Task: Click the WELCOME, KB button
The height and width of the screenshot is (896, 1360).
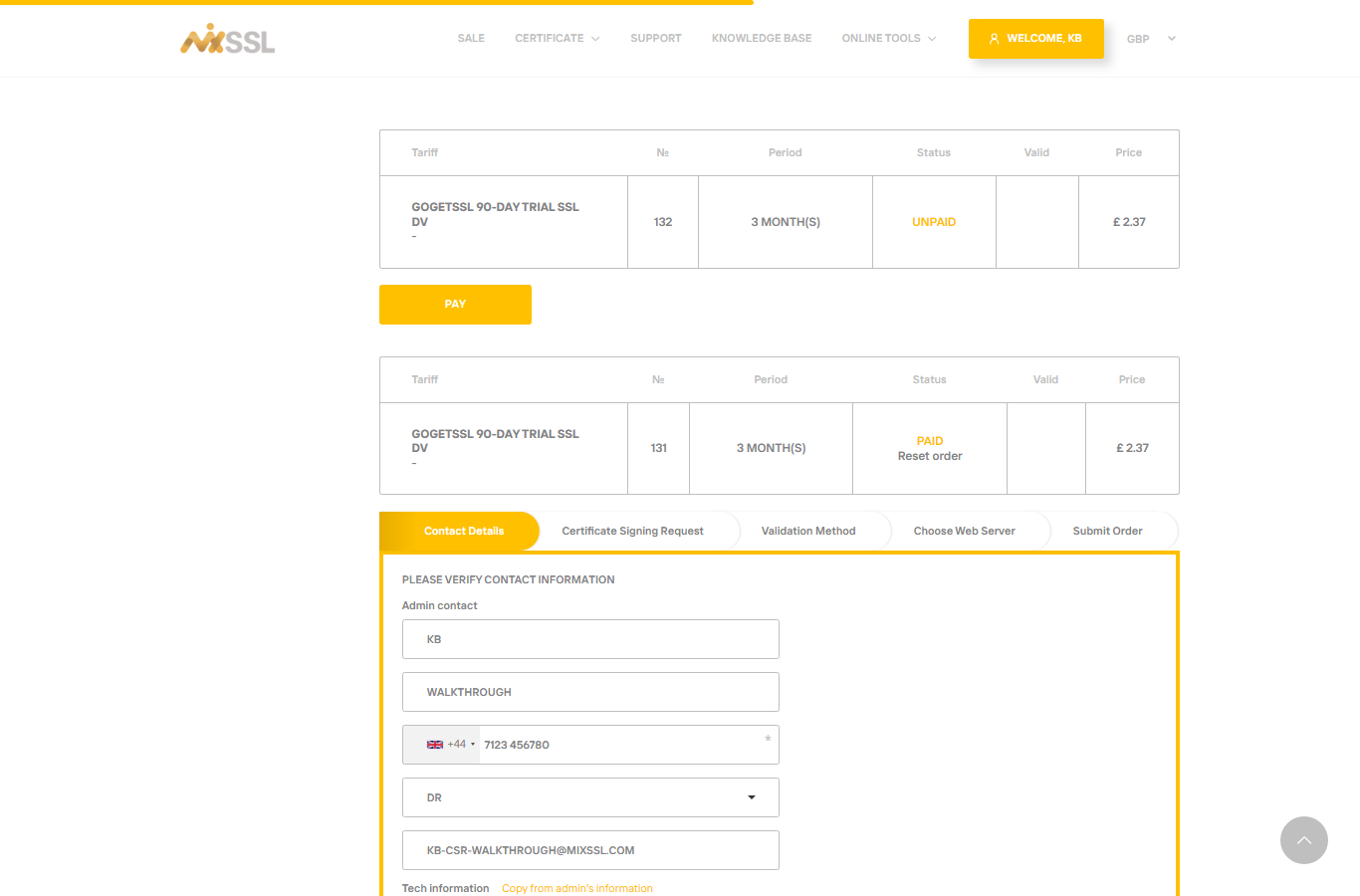Action: point(1036,39)
